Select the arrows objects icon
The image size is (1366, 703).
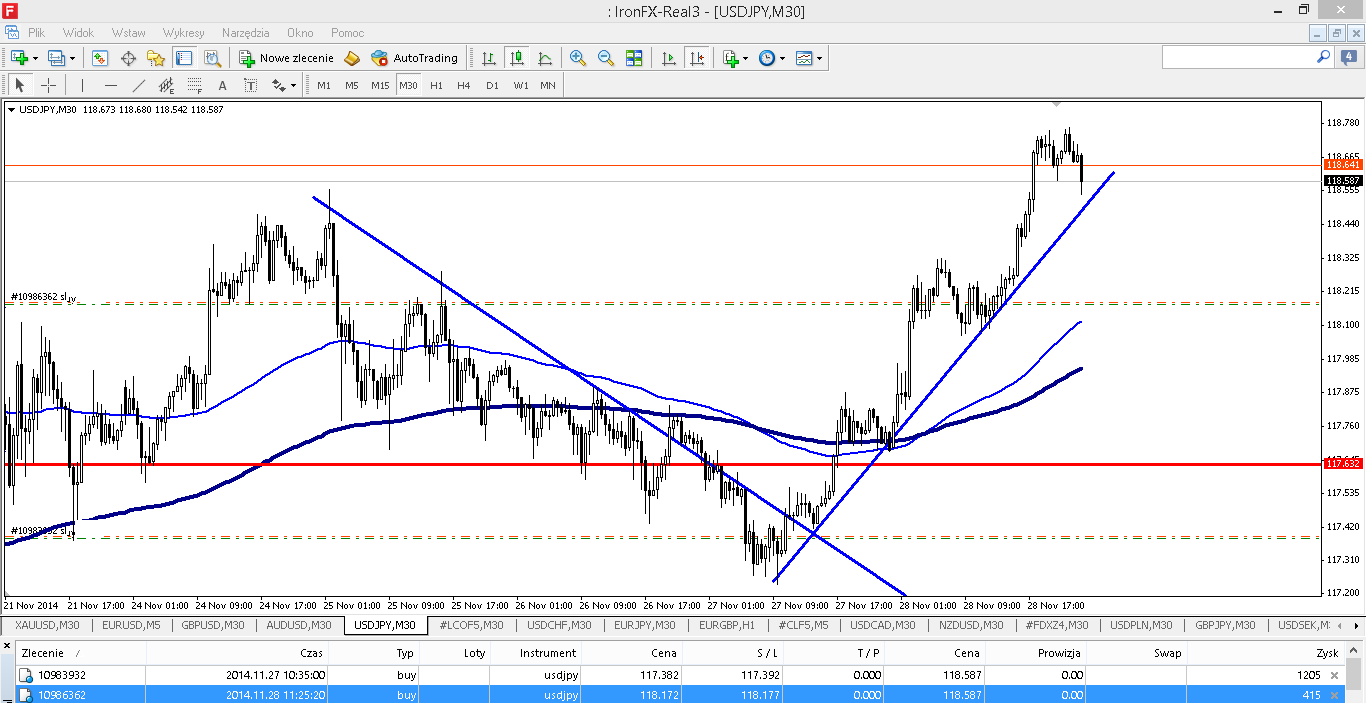278,85
